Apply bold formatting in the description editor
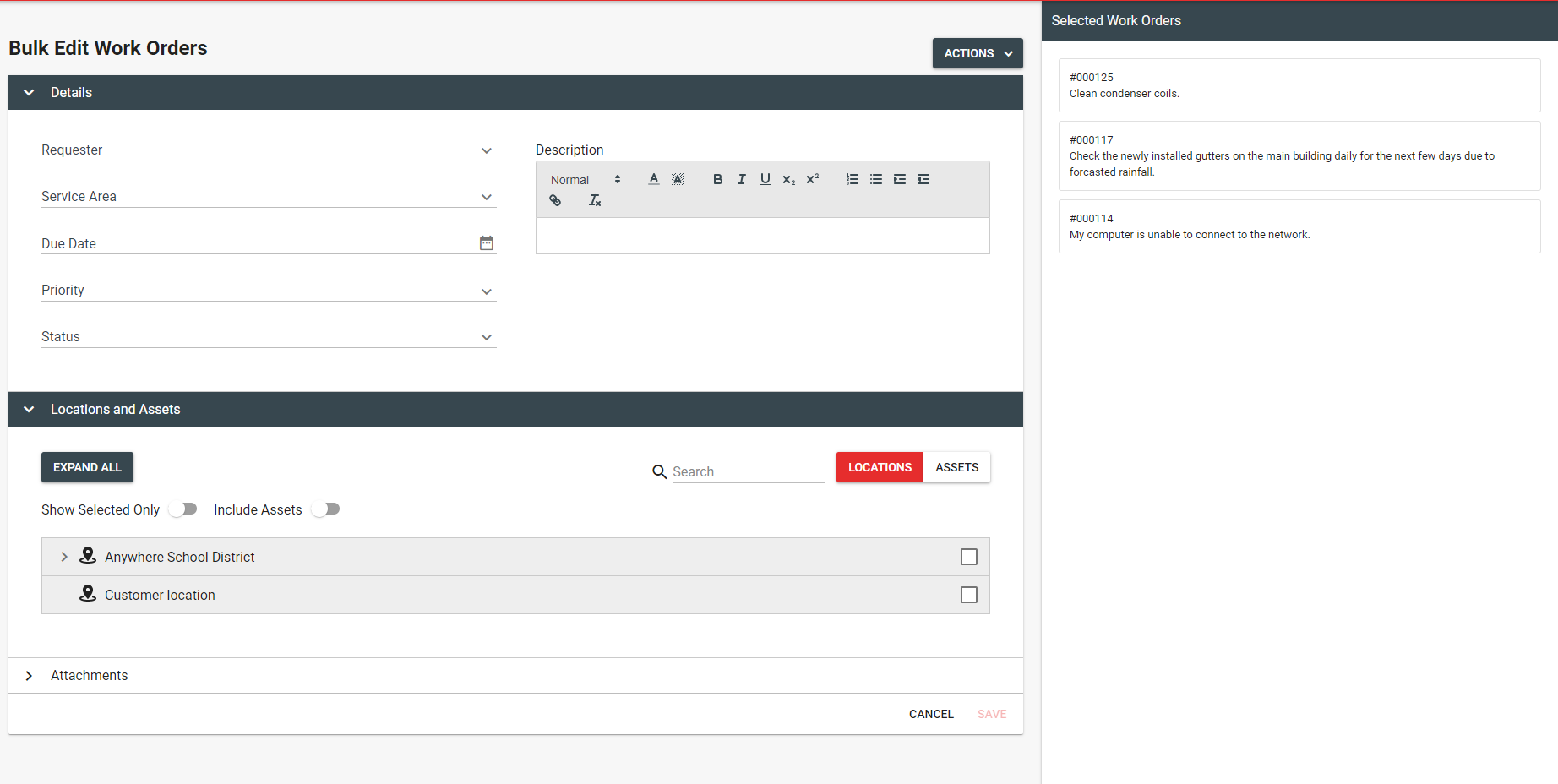The width and height of the screenshot is (1558, 784). coord(717,179)
